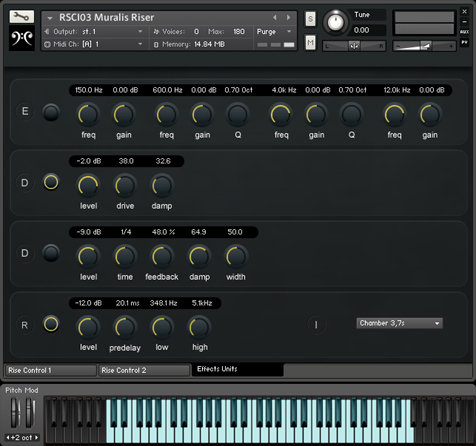The width and height of the screenshot is (476, 446).
Task: Solo the instrument with S button
Action: point(310,19)
